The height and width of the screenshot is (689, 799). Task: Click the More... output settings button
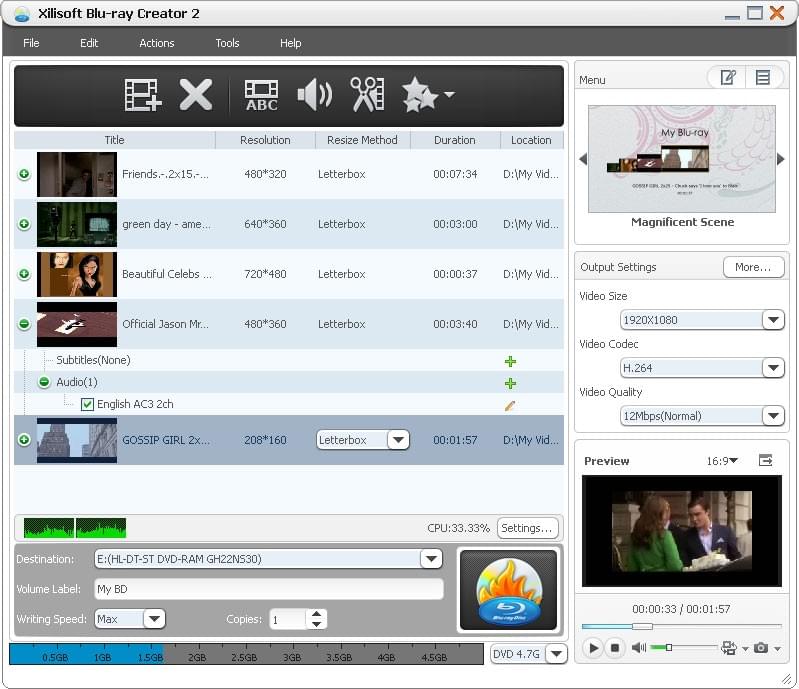coord(753,267)
